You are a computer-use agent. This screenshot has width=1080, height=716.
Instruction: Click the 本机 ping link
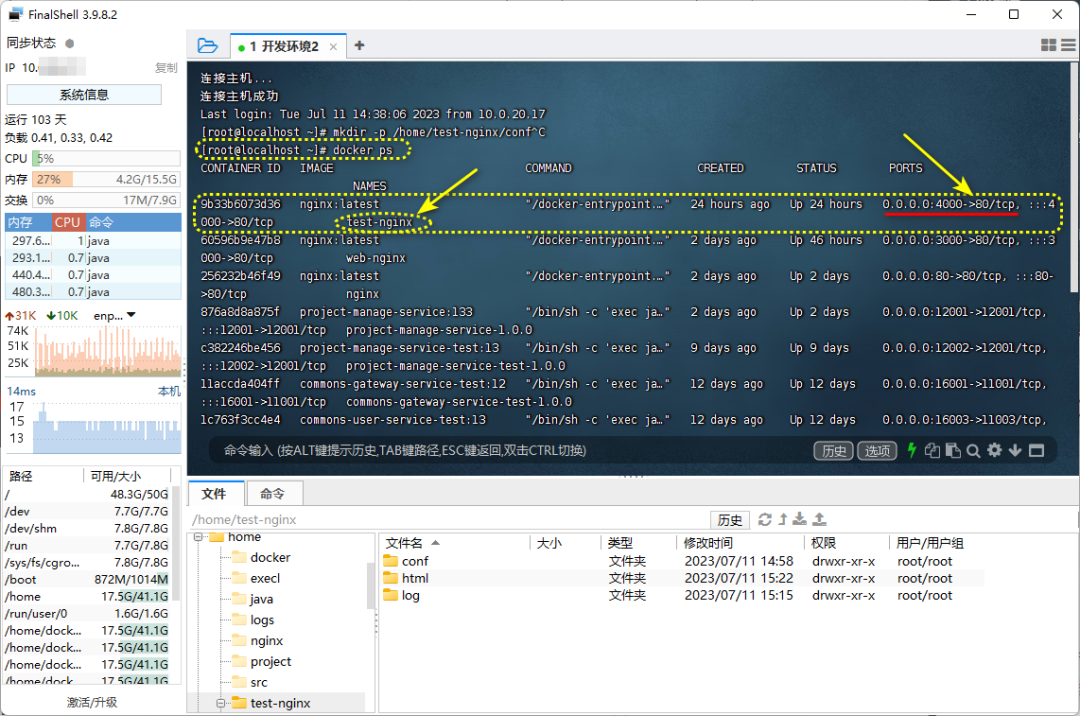pos(169,391)
